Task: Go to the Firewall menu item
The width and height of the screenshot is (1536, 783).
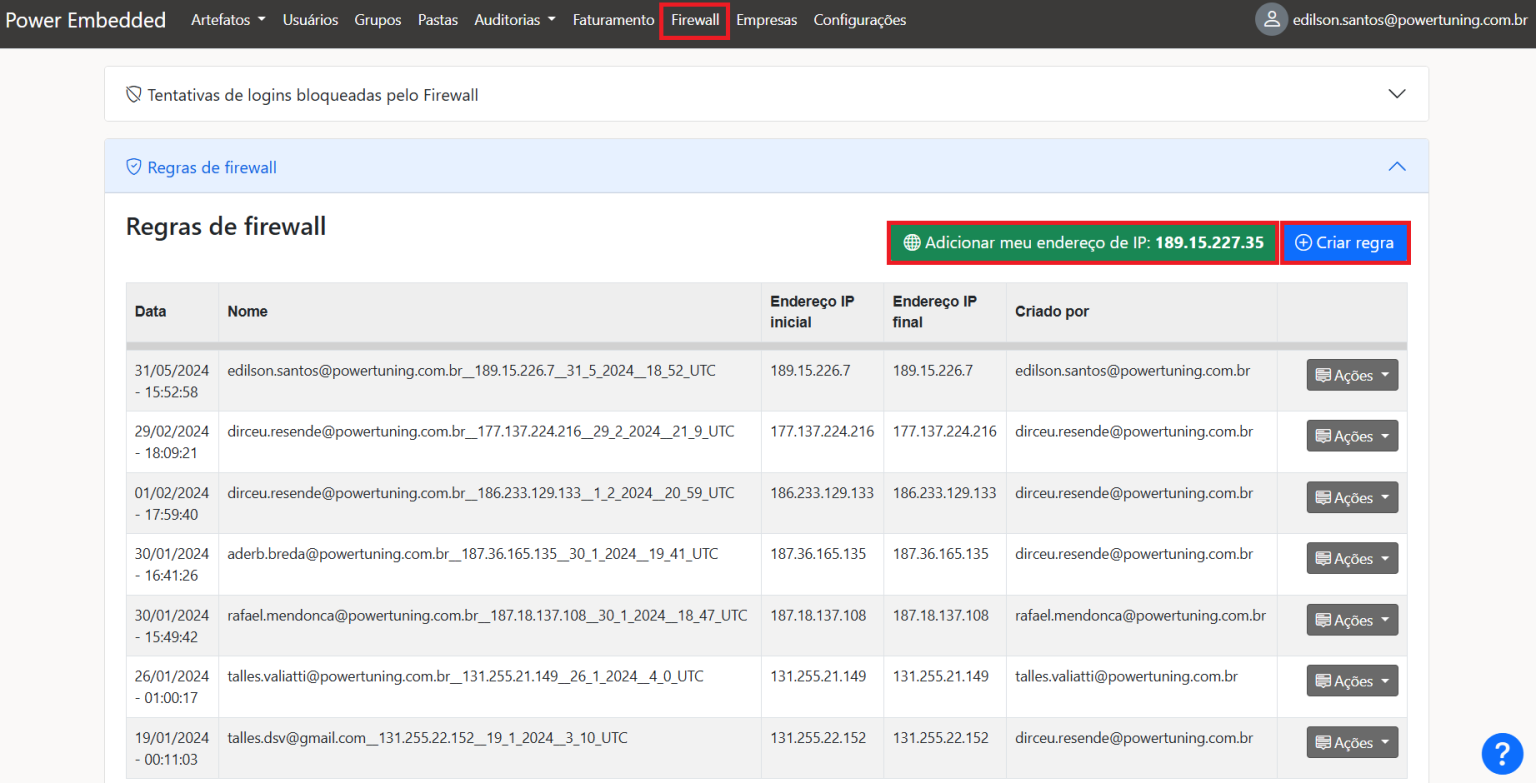Action: [x=695, y=20]
